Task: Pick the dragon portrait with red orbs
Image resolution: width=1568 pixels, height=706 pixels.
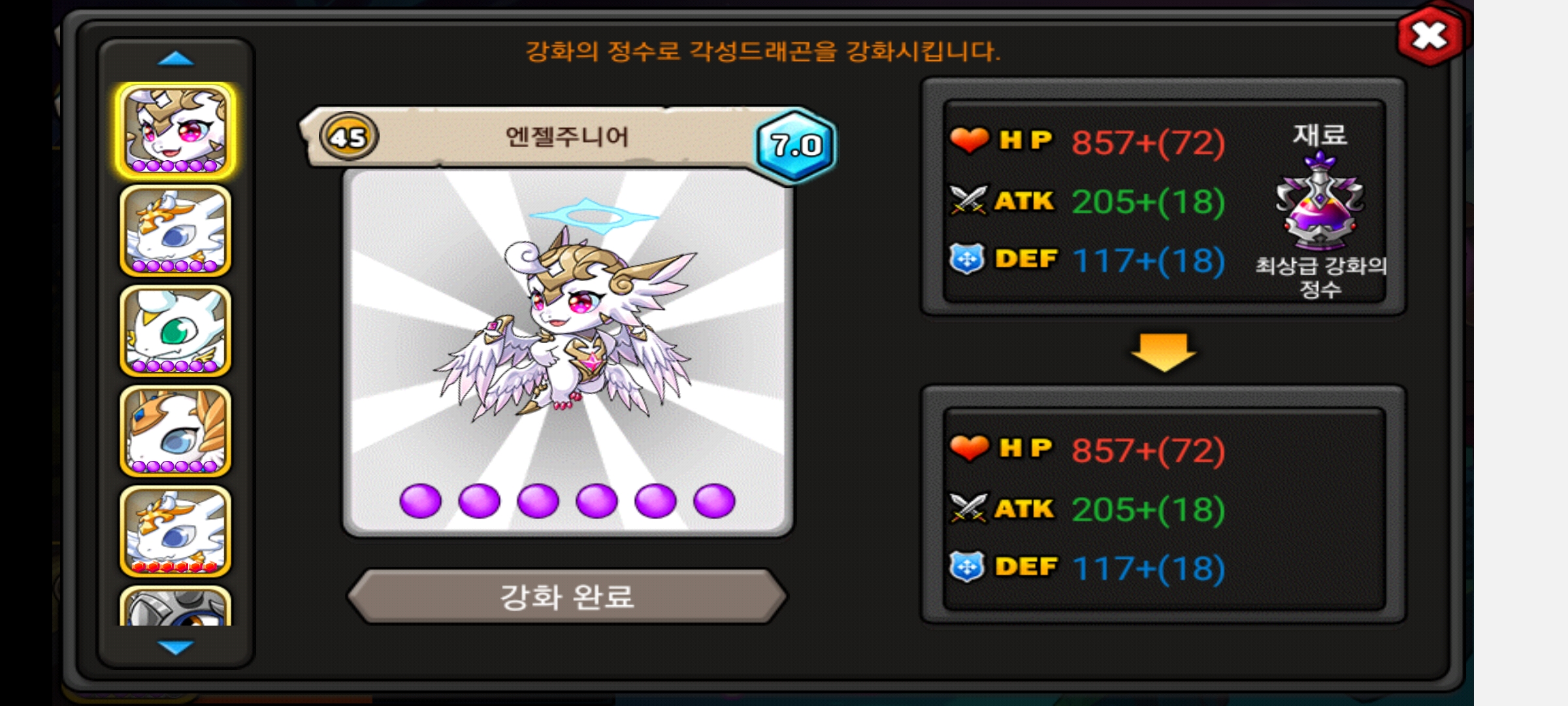Action: point(175,531)
